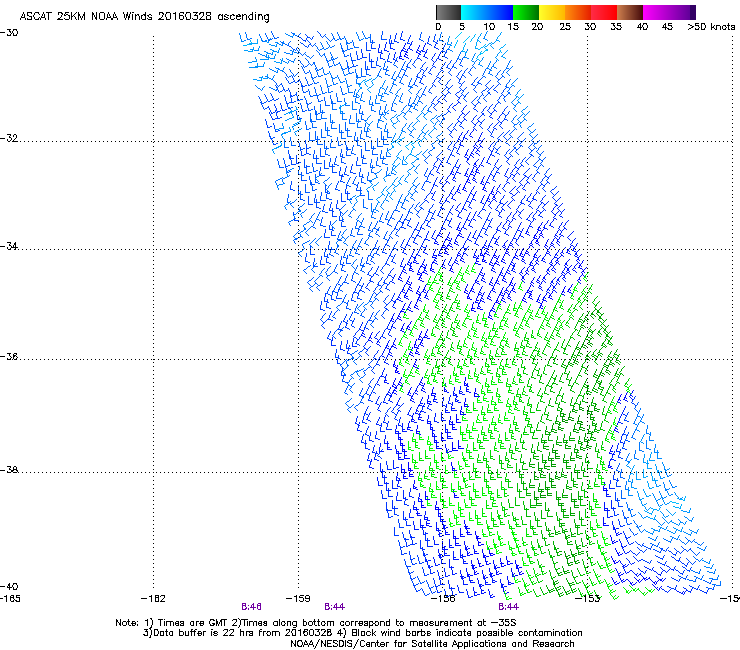The height and width of the screenshot is (650, 740).
Task: Click the '8:44' time stamp right of -156
Action: pos(508,607)
